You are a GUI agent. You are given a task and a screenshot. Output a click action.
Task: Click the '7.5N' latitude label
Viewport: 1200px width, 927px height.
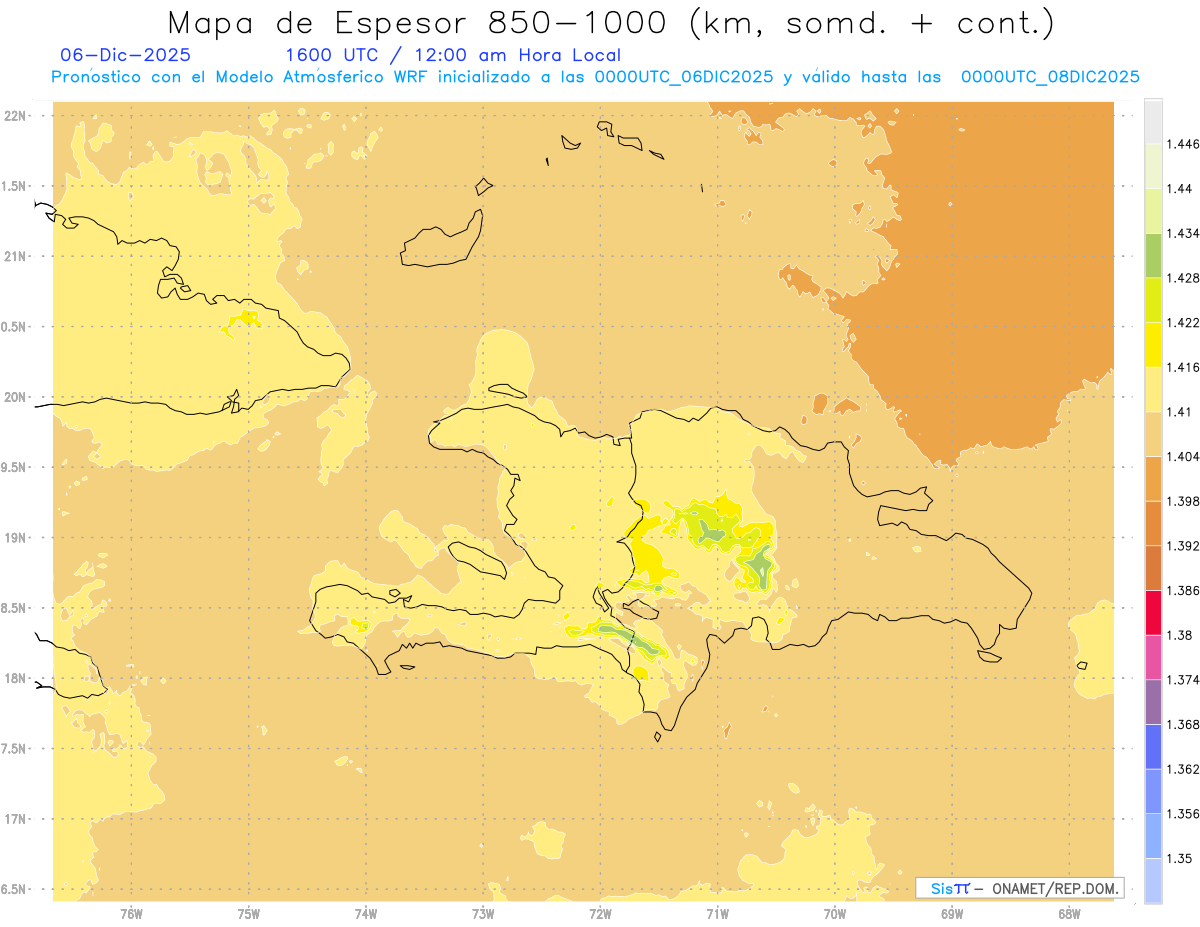pos(14,749)
